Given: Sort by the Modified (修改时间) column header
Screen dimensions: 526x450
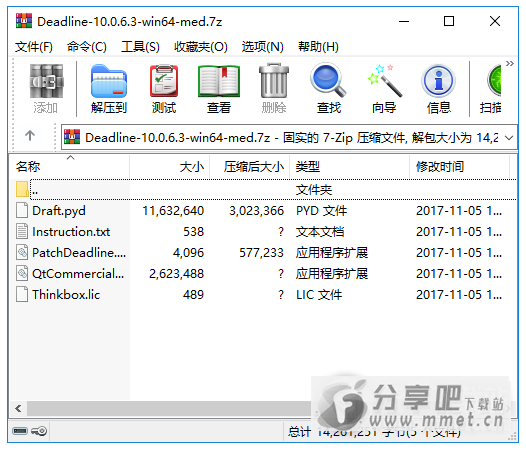Looking at the screenshot, I should [460, 166].
